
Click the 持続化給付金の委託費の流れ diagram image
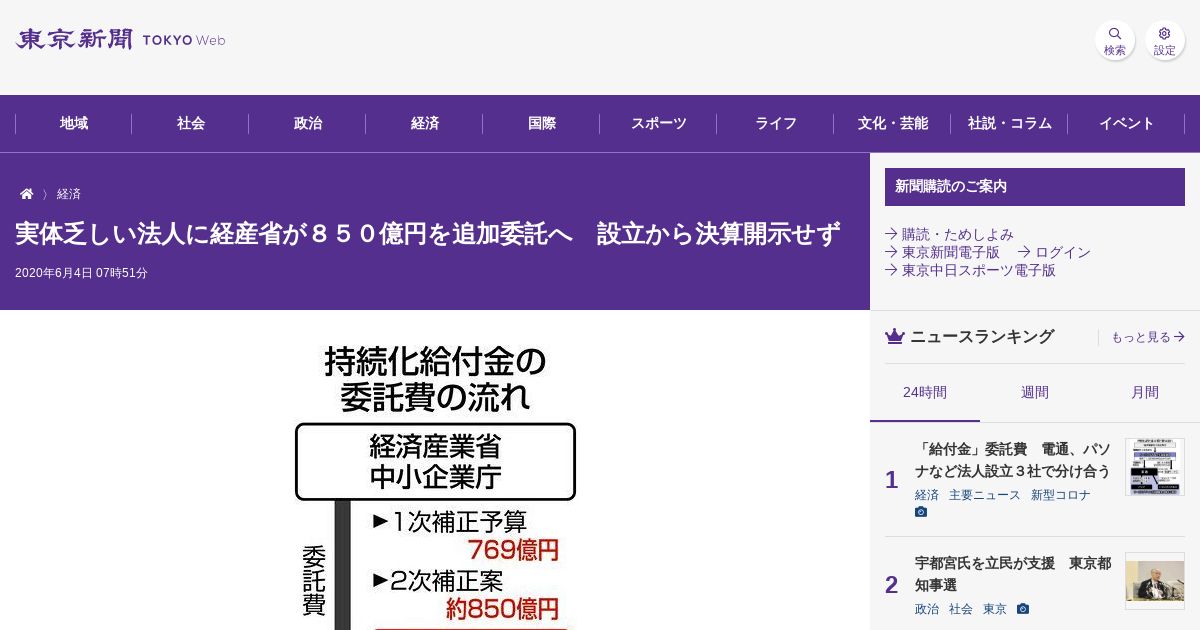tap(435, 483)
